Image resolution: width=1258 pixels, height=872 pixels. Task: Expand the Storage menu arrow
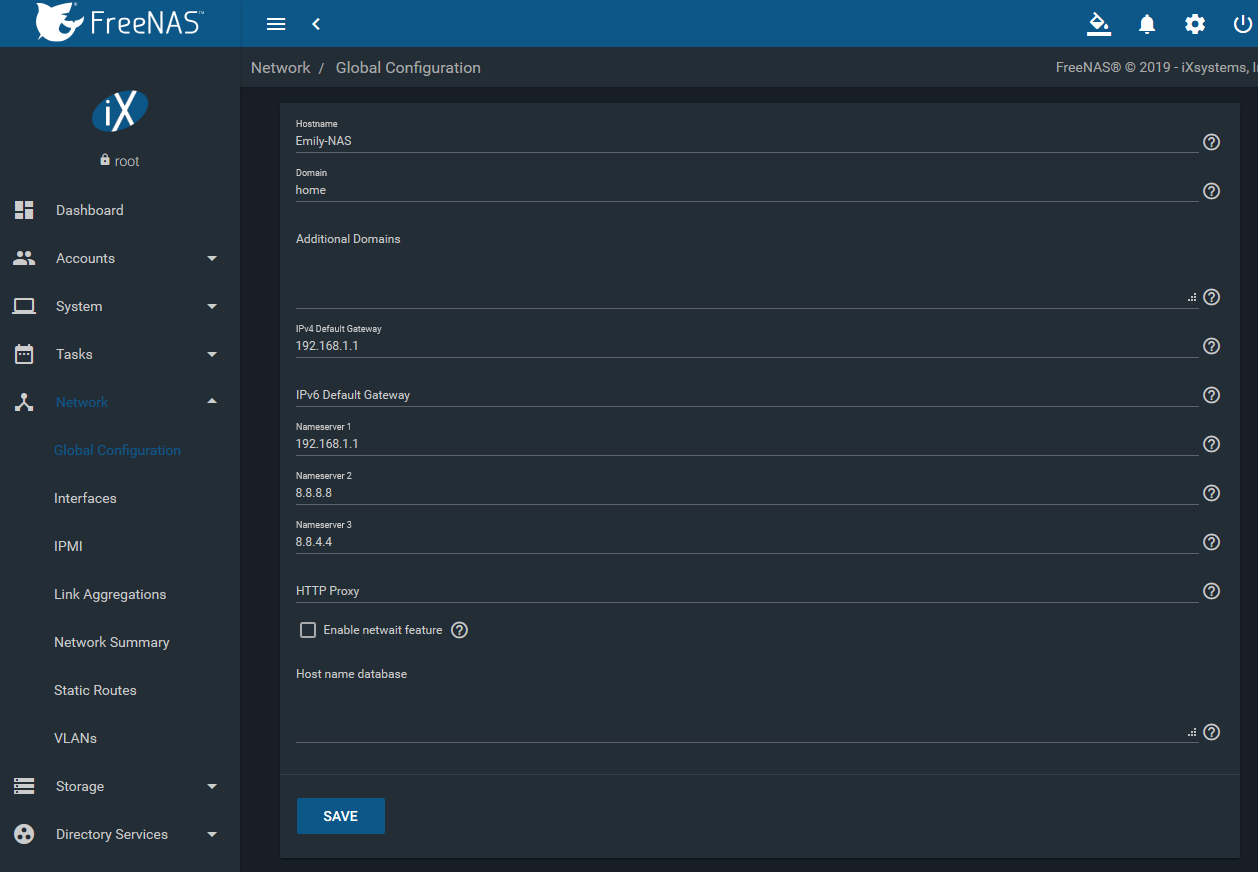click(212, 786)
